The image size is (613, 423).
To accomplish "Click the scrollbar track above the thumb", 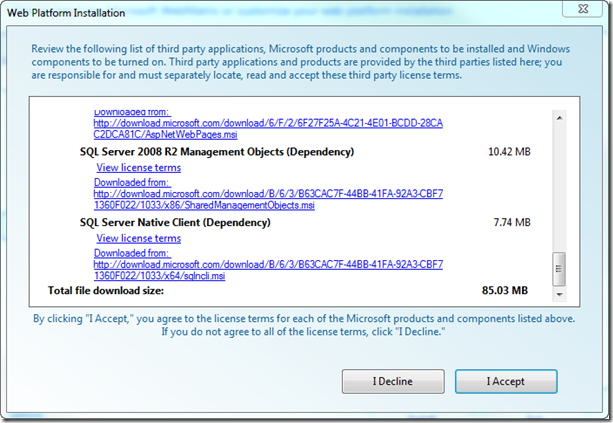I will [559, 188].
